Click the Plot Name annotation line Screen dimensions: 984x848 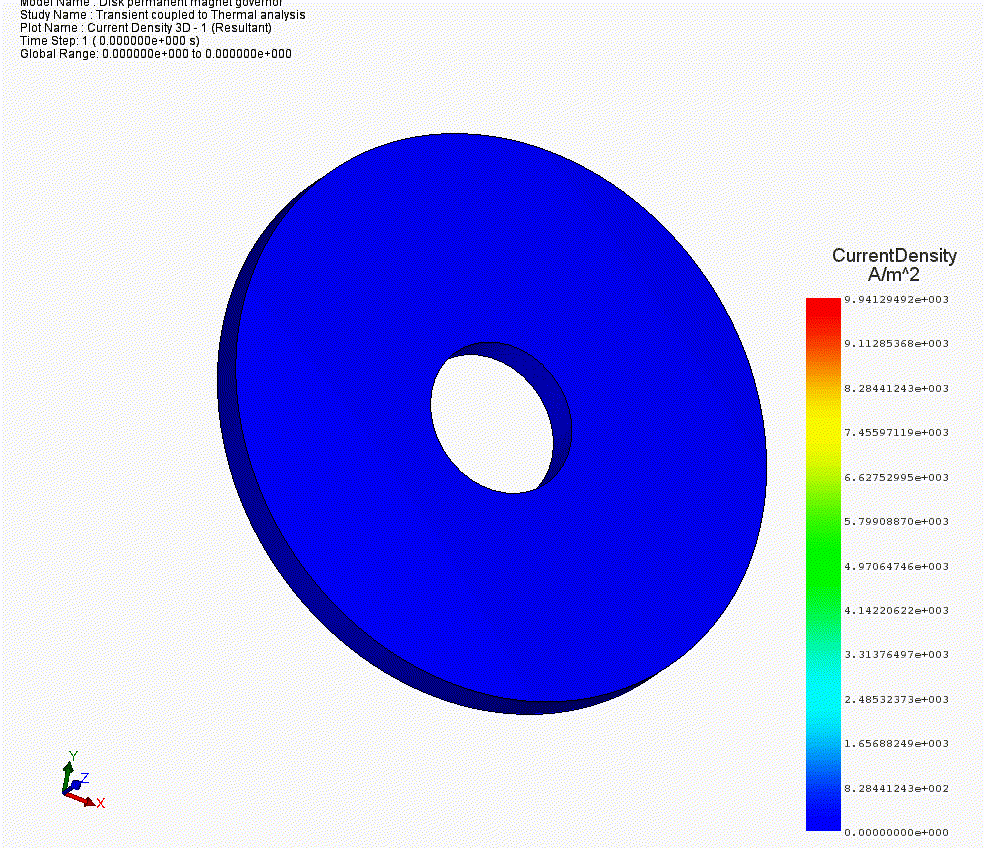pyautogui.click(x=145, y=28)
